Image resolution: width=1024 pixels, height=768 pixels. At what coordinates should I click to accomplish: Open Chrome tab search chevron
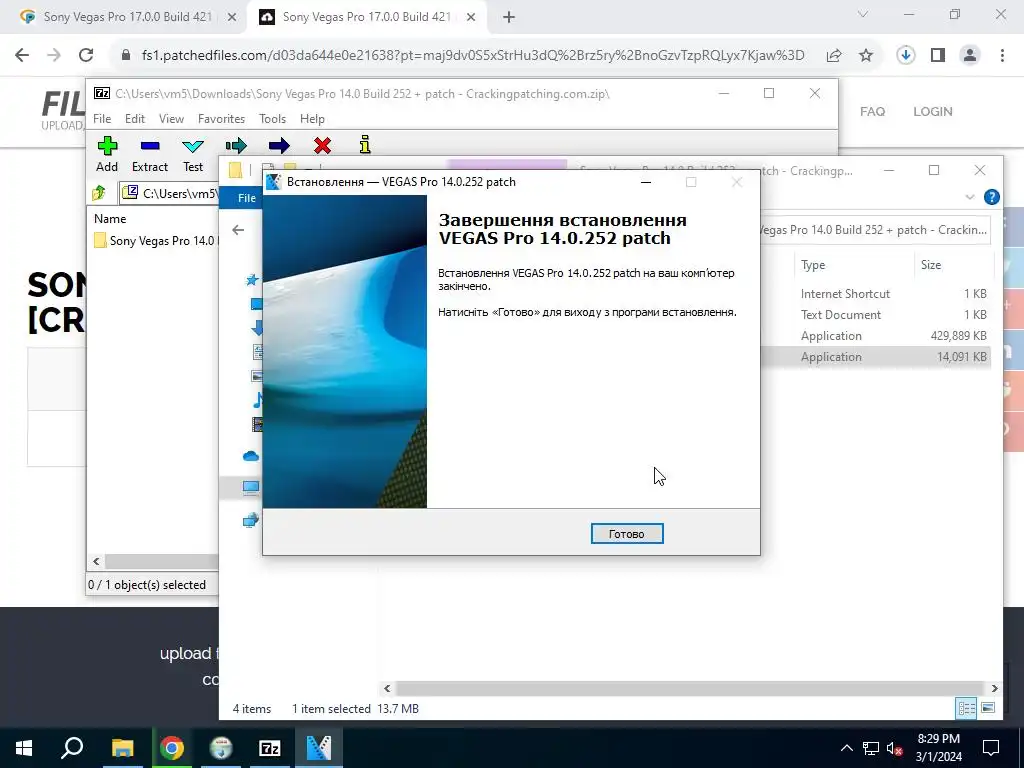(863, 14)
